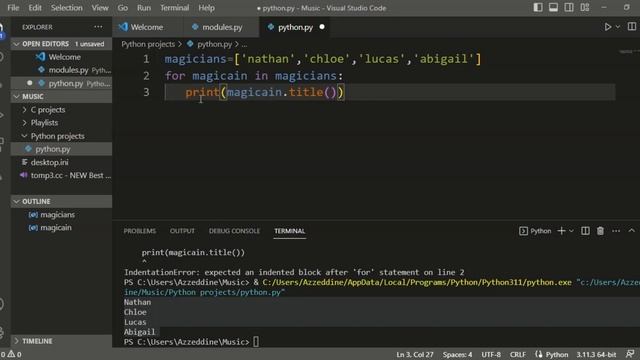Select the Terminal panel tab
The width and height of the screenshot is (640, 360).
click(x=289, y=231)
